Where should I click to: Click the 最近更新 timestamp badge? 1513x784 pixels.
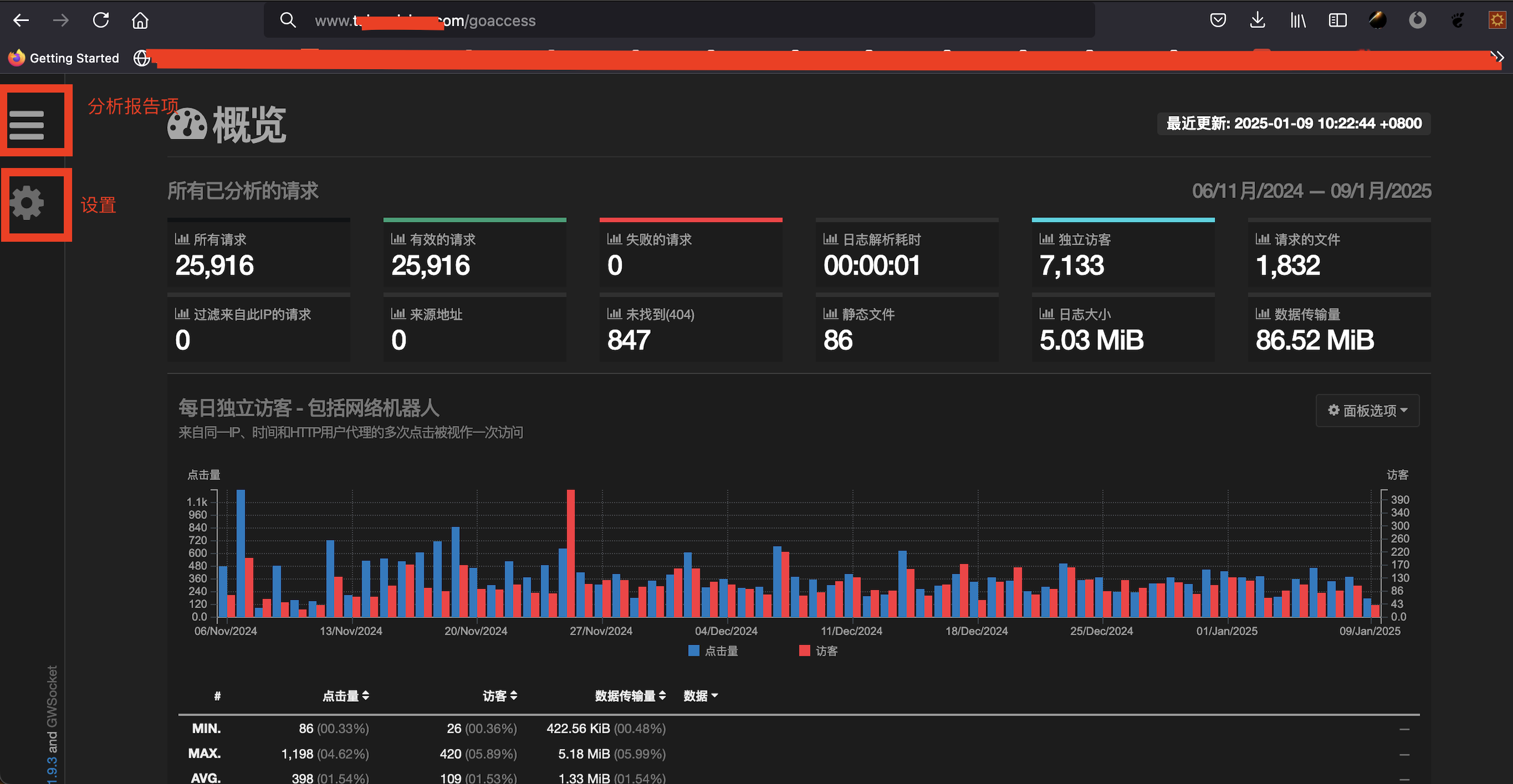tap(1294, 123)
